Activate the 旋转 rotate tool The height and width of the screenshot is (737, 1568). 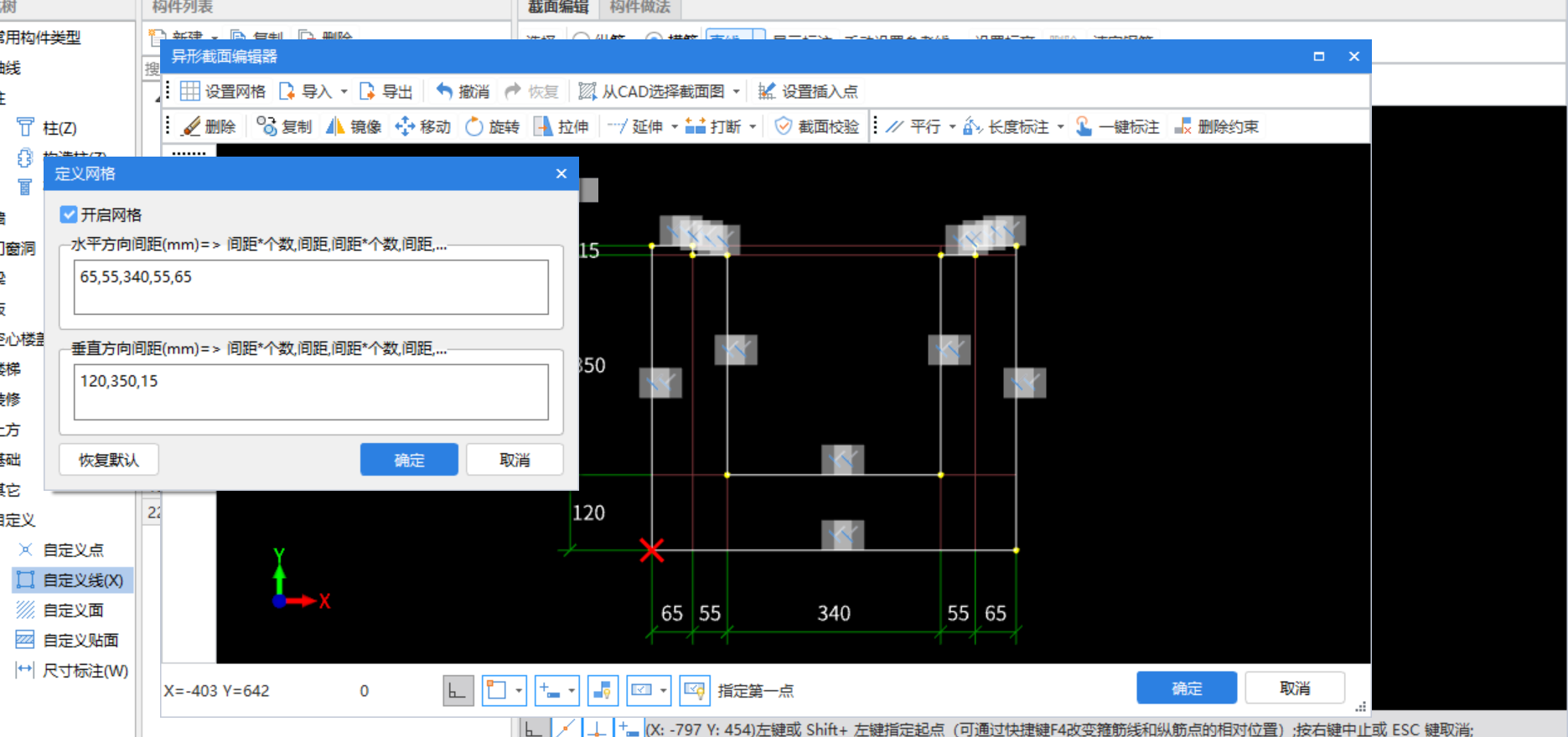[x=493, y=126]
